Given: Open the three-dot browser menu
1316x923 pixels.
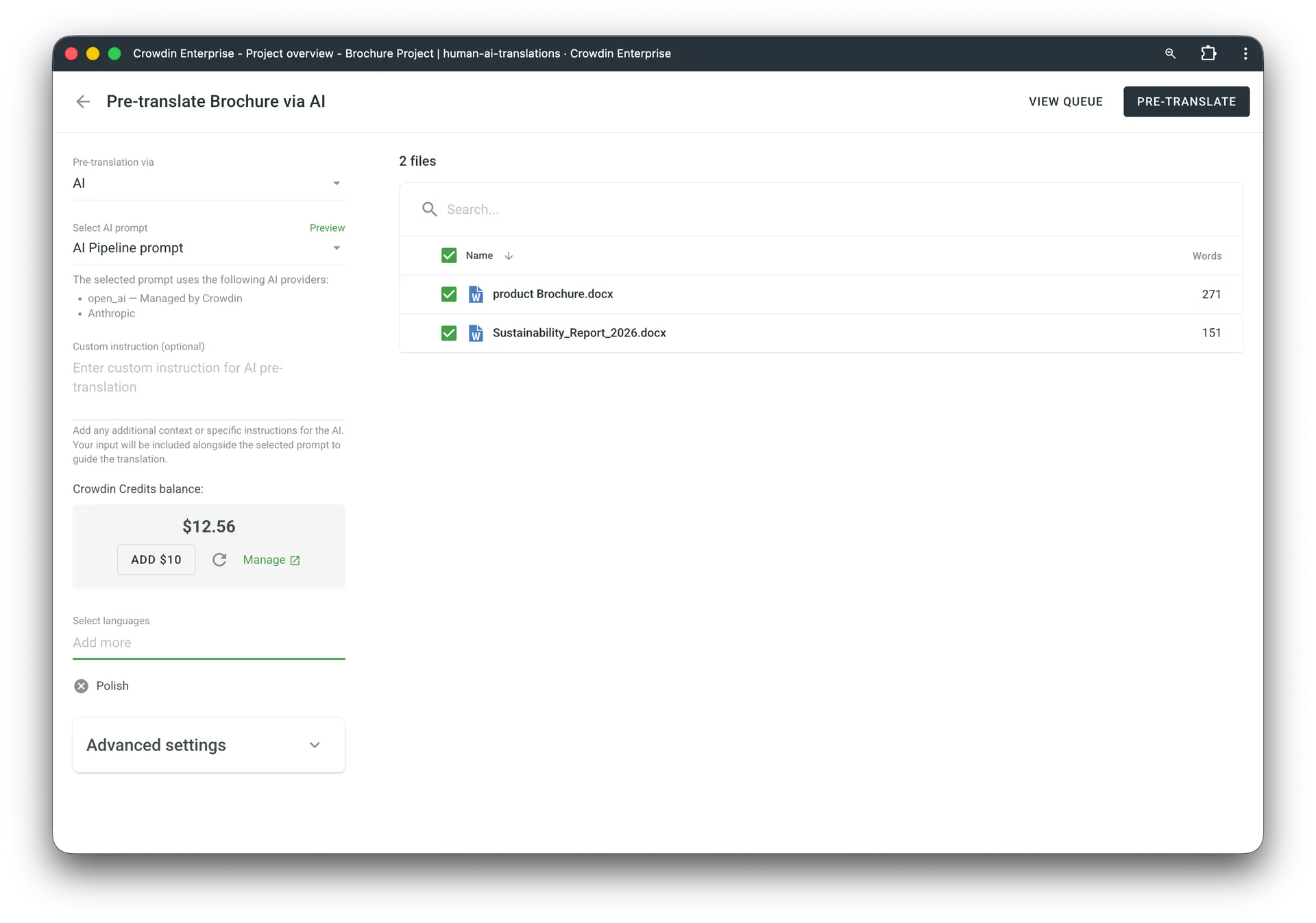Looking at the screenshot, I should 1245,53.
